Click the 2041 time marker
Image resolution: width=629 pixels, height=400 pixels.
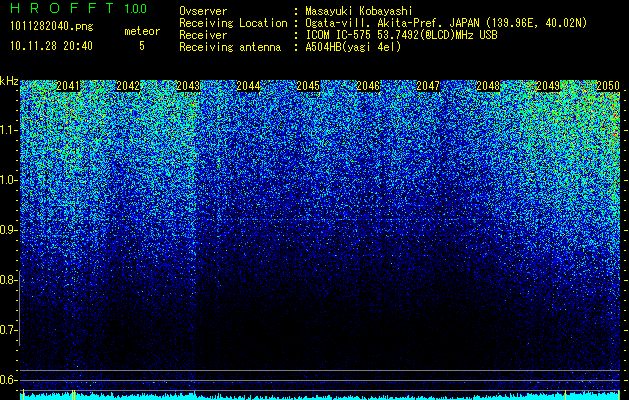[x=68, y=86]
